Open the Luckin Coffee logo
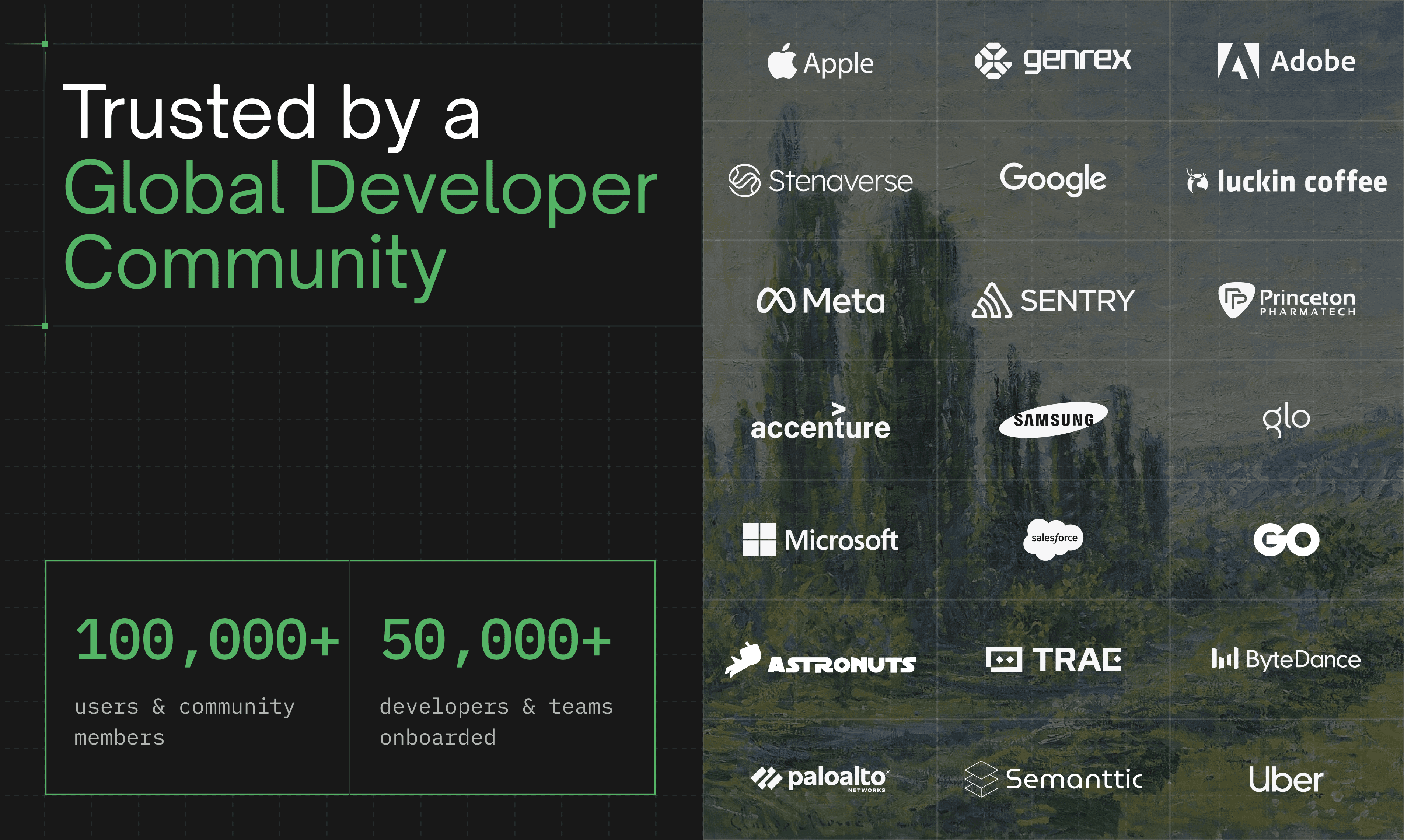 1286,181
